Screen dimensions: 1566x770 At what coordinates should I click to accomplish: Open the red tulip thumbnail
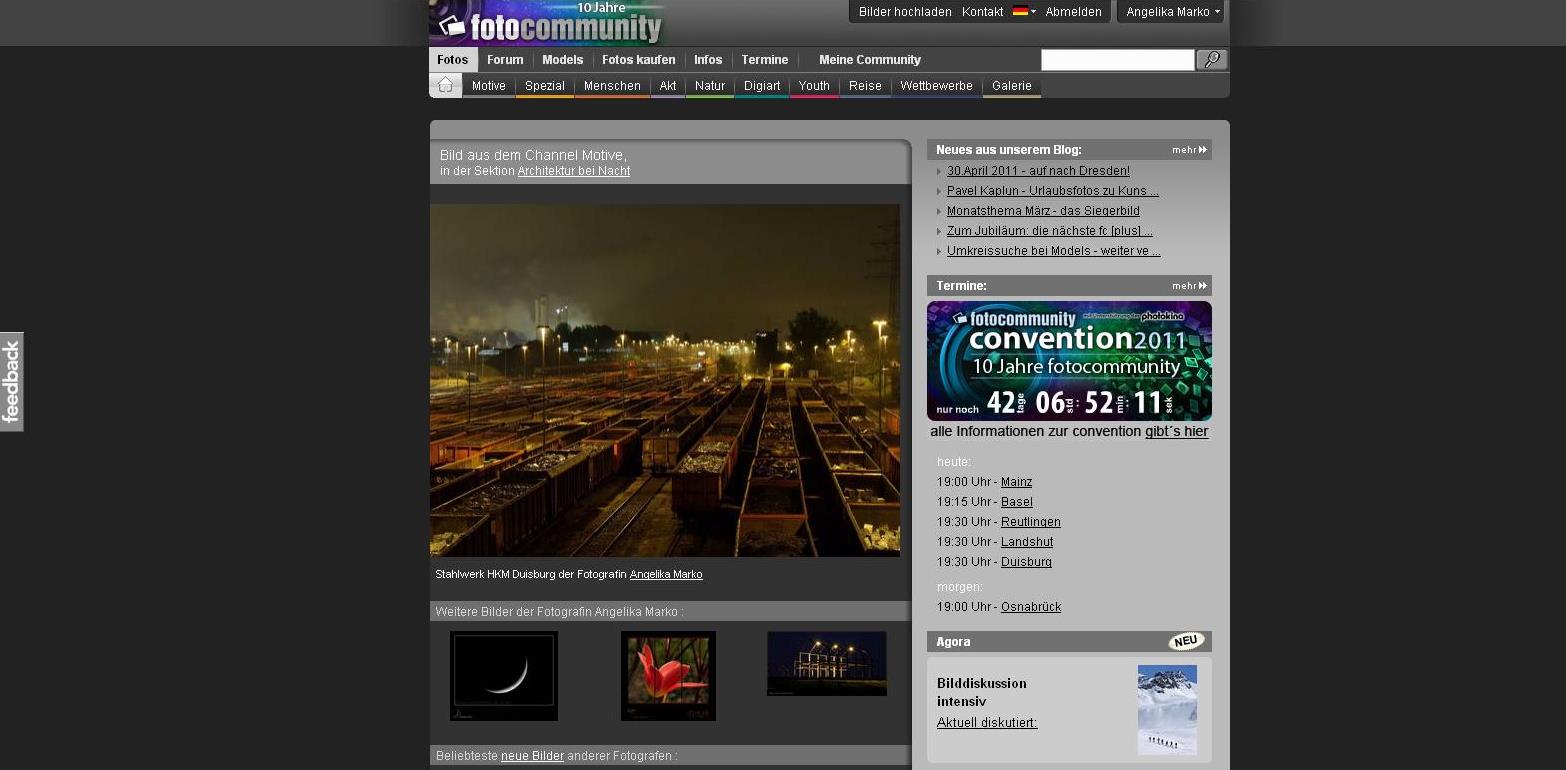pyautogui.click(x=668, y=676)
